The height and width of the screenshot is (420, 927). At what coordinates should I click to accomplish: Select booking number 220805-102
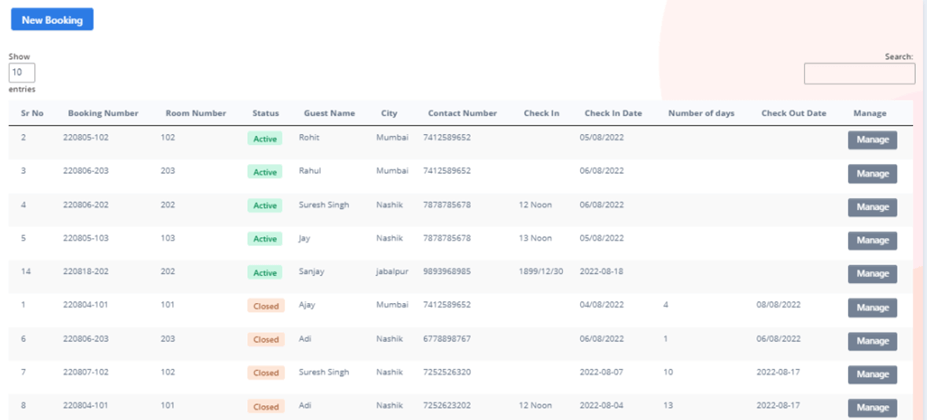(x=86, y=137)
